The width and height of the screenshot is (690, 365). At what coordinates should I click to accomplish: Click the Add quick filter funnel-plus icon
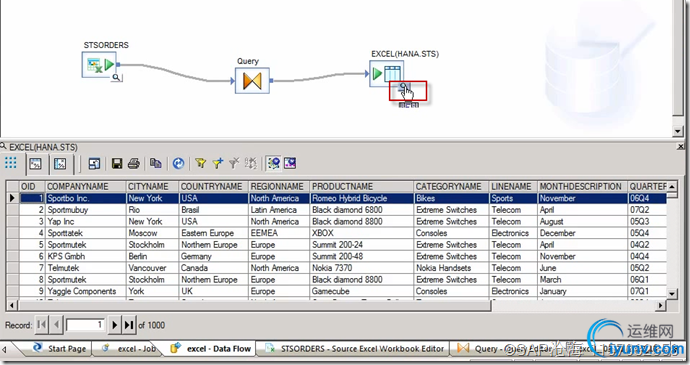pyautogui.click(x=217, y=163)
